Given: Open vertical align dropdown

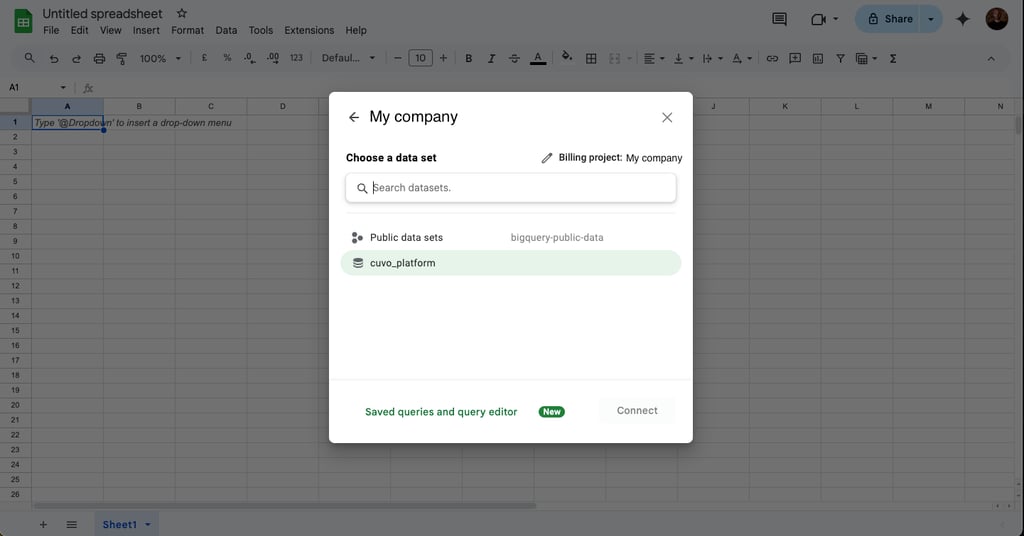Looking at the screenshot, I should click(x=683, y=59).
